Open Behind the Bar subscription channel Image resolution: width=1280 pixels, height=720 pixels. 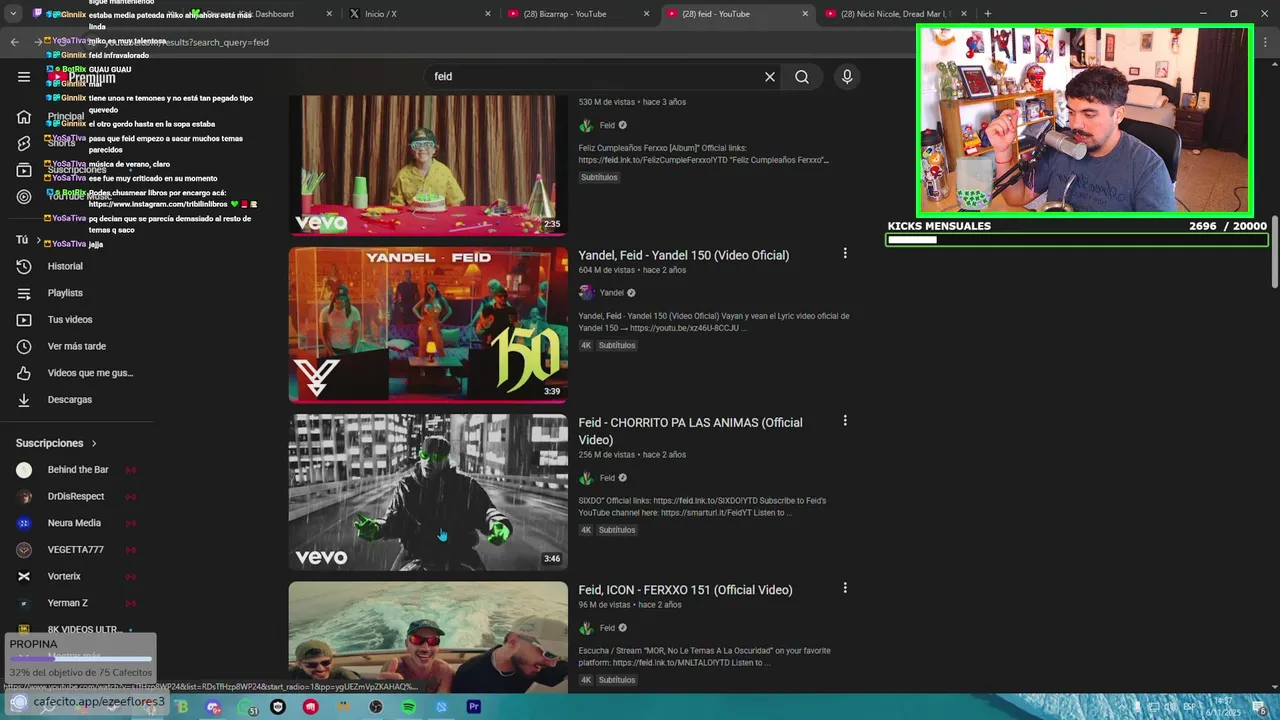tap(78, 470)
